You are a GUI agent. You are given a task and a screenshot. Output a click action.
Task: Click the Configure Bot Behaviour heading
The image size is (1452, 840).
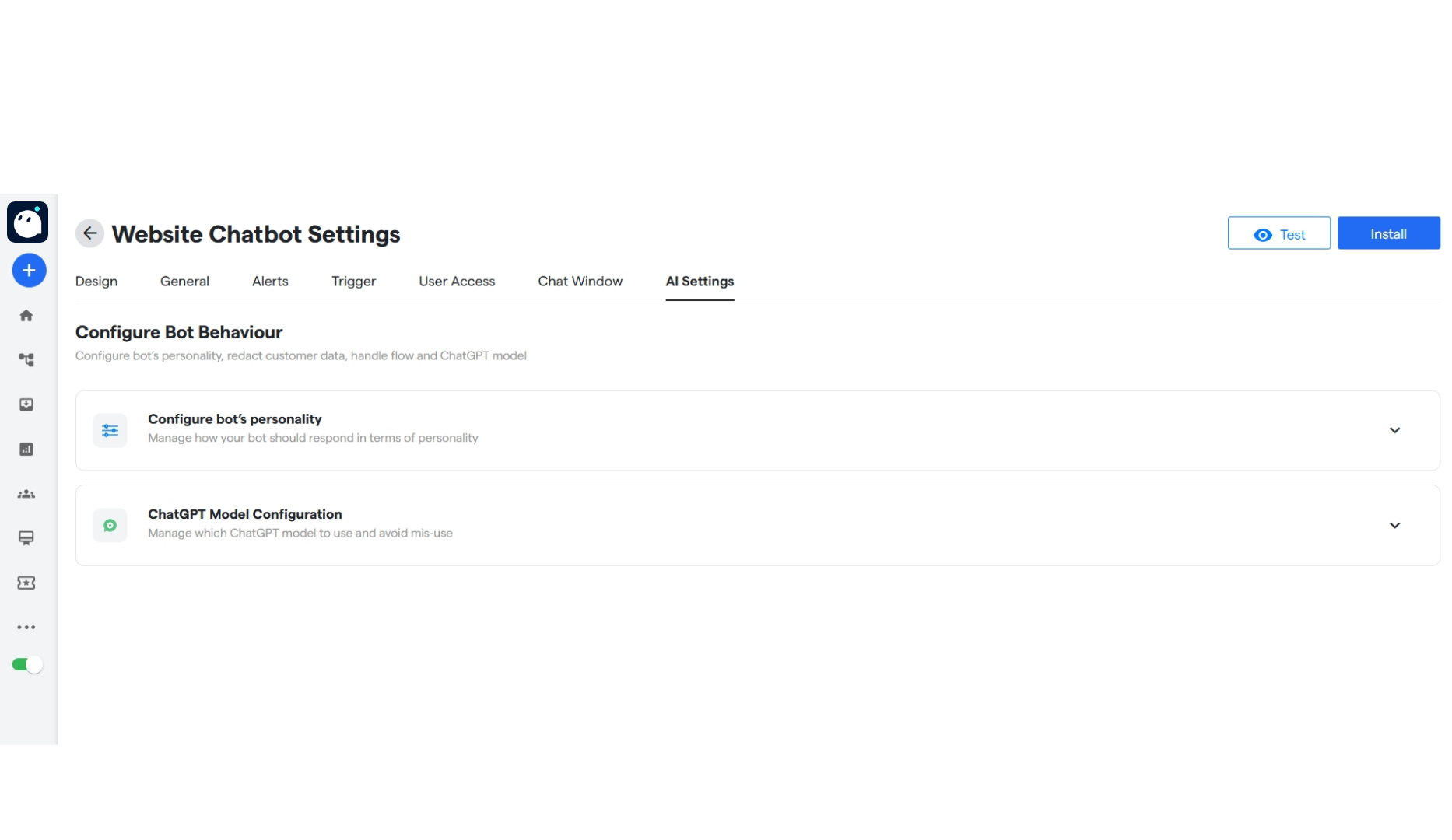179,332
